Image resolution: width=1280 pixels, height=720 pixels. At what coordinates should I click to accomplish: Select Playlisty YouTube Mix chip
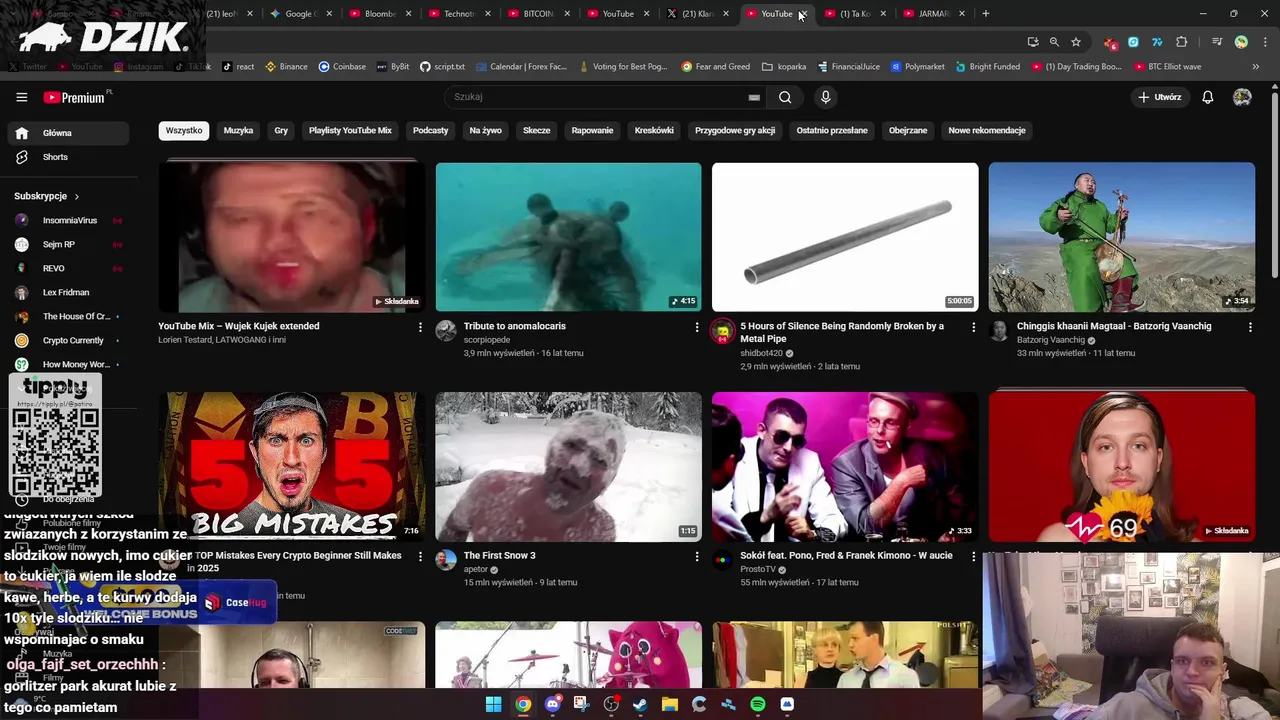(x=350, y=130)
